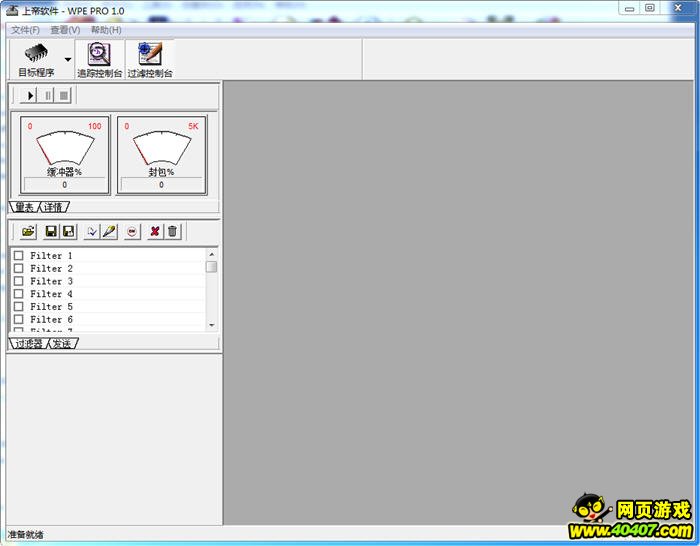Open a filter file with folder icon

click(28, 231)
